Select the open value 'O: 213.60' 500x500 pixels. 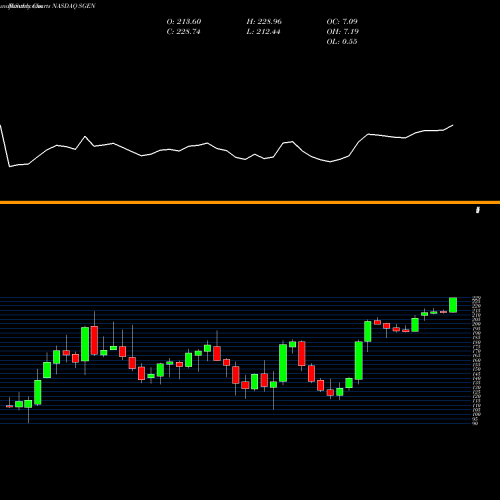(184, 22)
